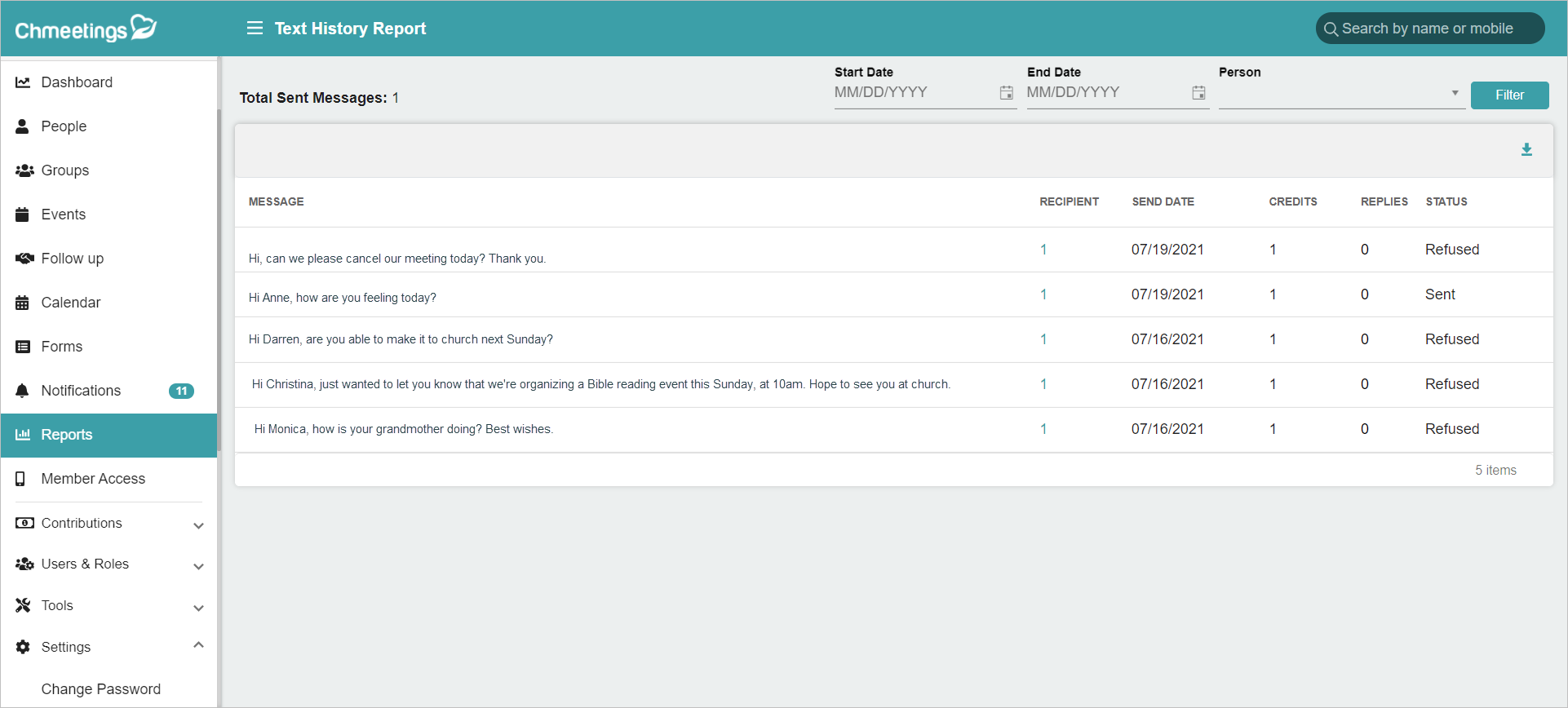The width and height of the screenshot is (1568, 708).
Task: Click the 'Sent' status cell
Action: pyautogui.click(x=1440, y=294)
